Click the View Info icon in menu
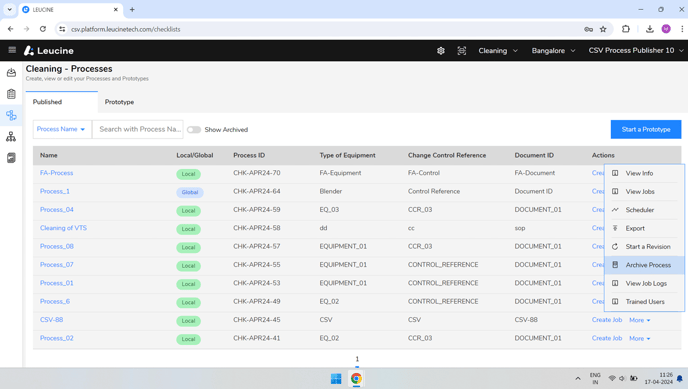The height and width of the screenshot is (389, 688). pos(615,173)
